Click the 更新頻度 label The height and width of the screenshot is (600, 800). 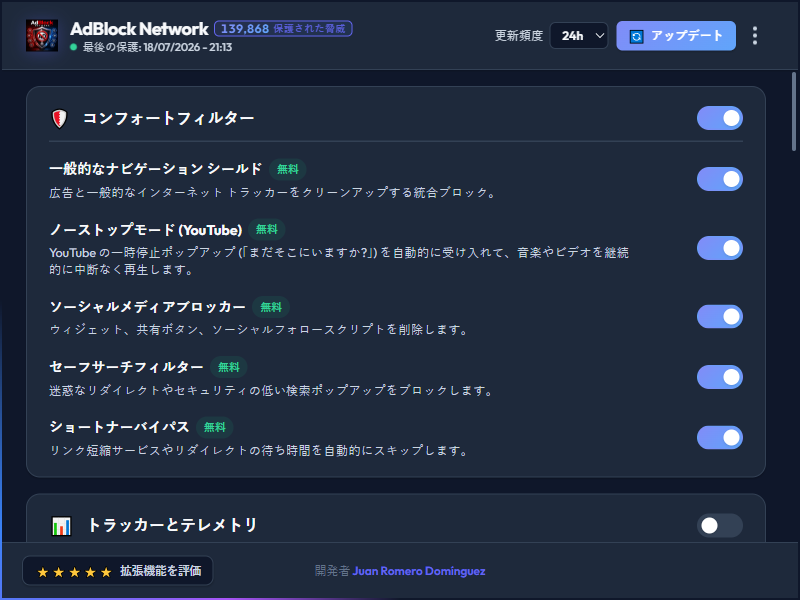518,36
